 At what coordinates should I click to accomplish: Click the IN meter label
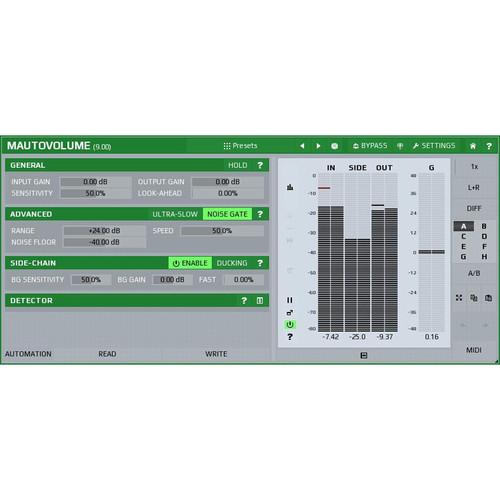[331, 168]
